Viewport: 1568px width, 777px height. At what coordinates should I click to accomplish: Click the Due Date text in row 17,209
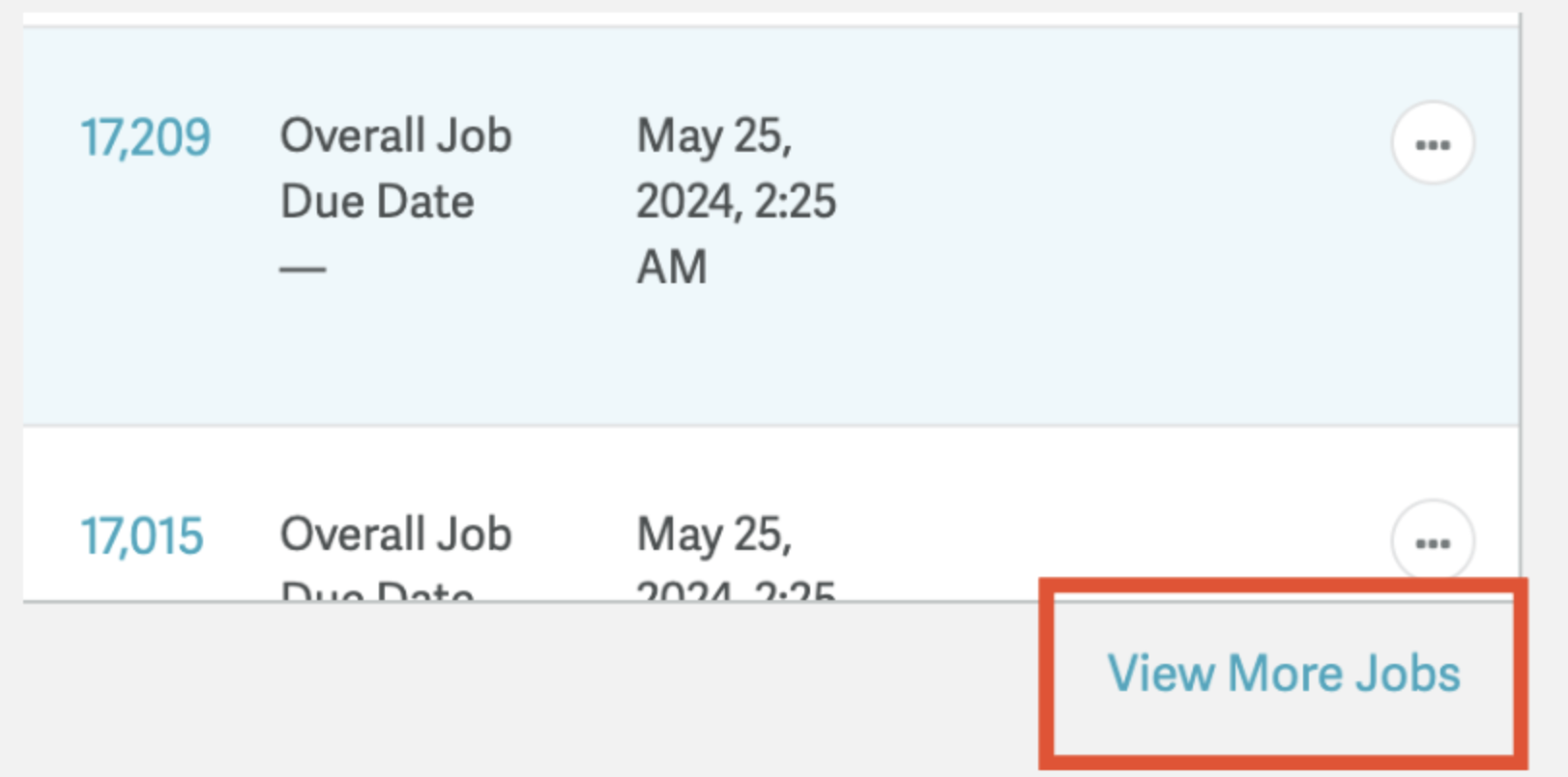point(377,202)
